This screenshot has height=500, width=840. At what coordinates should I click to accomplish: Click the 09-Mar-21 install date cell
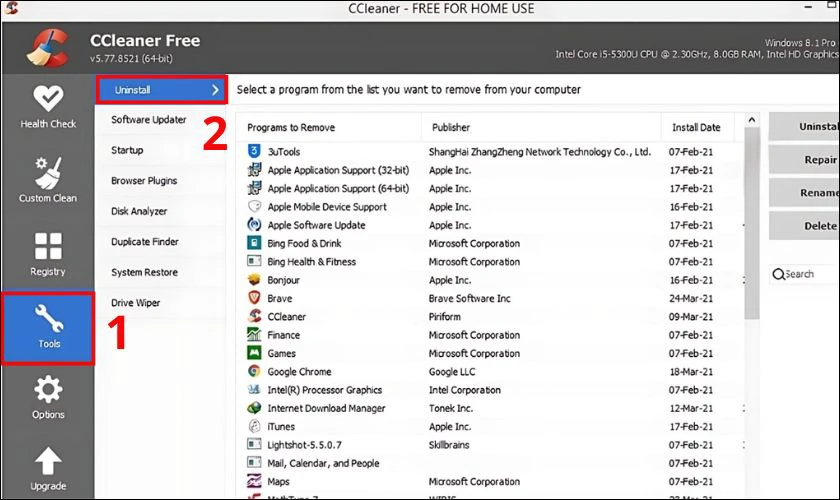691,317
